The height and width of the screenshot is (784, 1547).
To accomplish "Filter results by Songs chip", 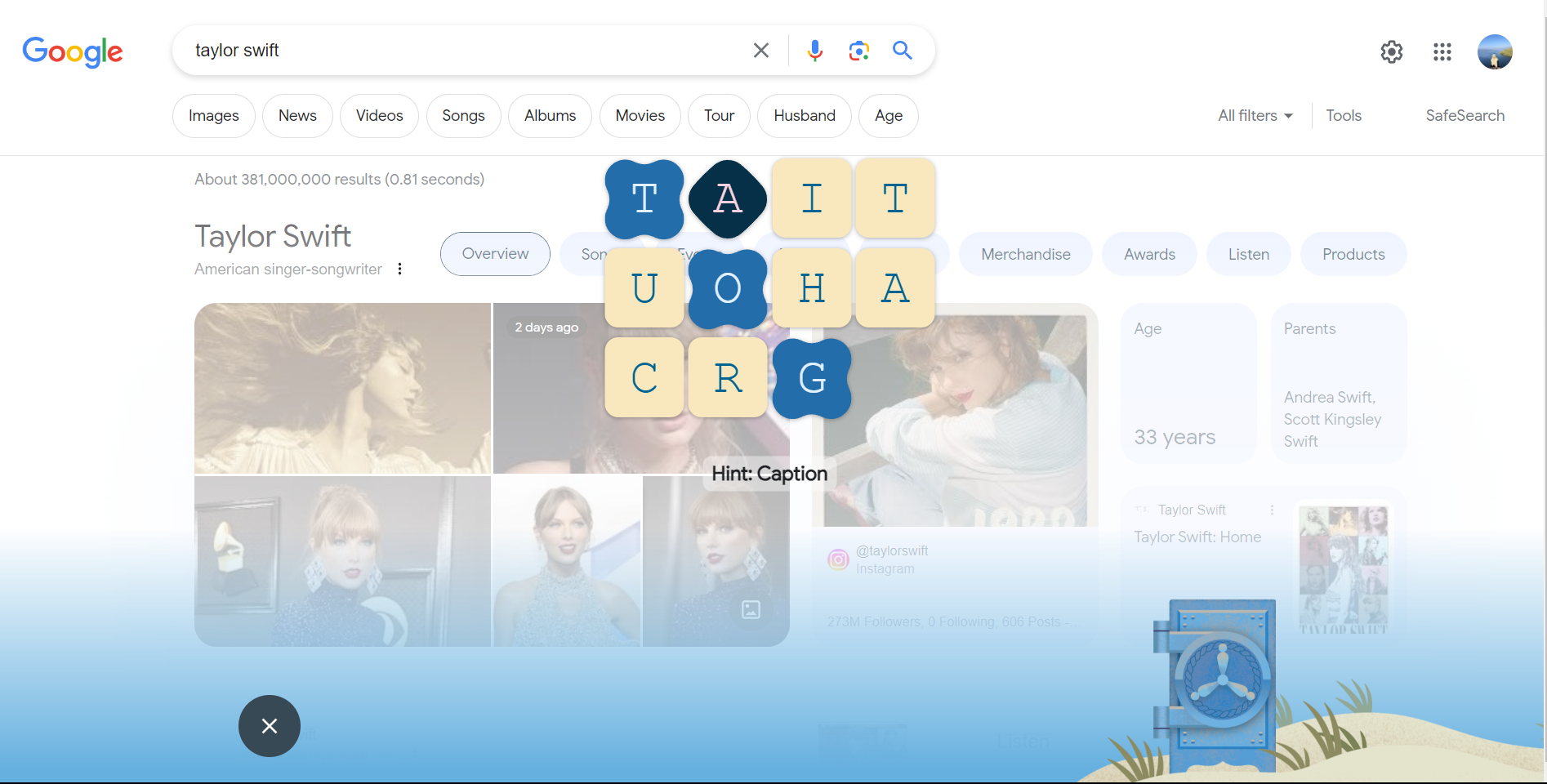I will pos(463,116).
